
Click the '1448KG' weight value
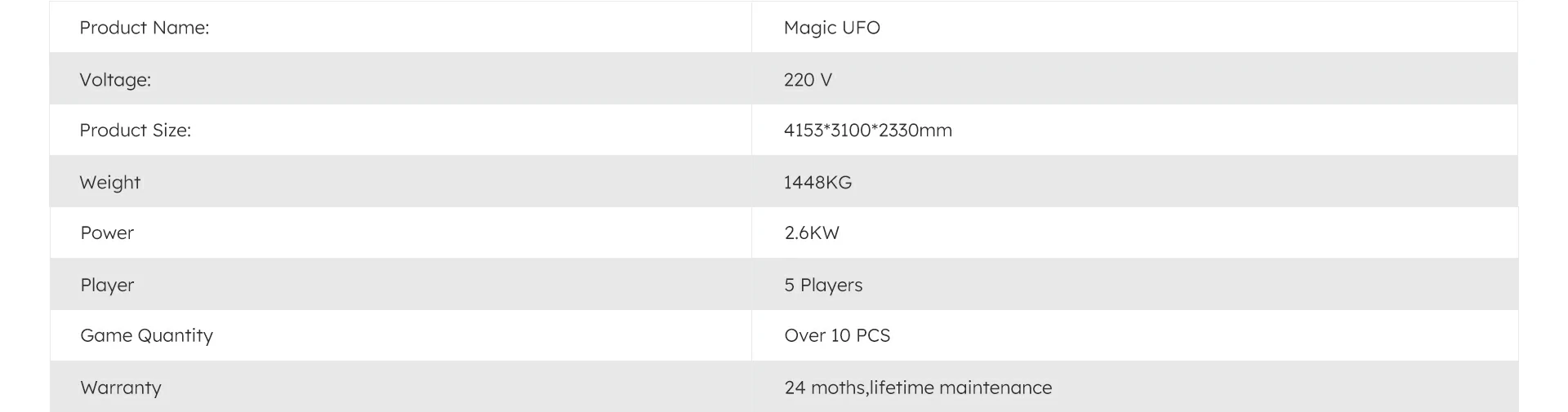[x=817, y=183]
